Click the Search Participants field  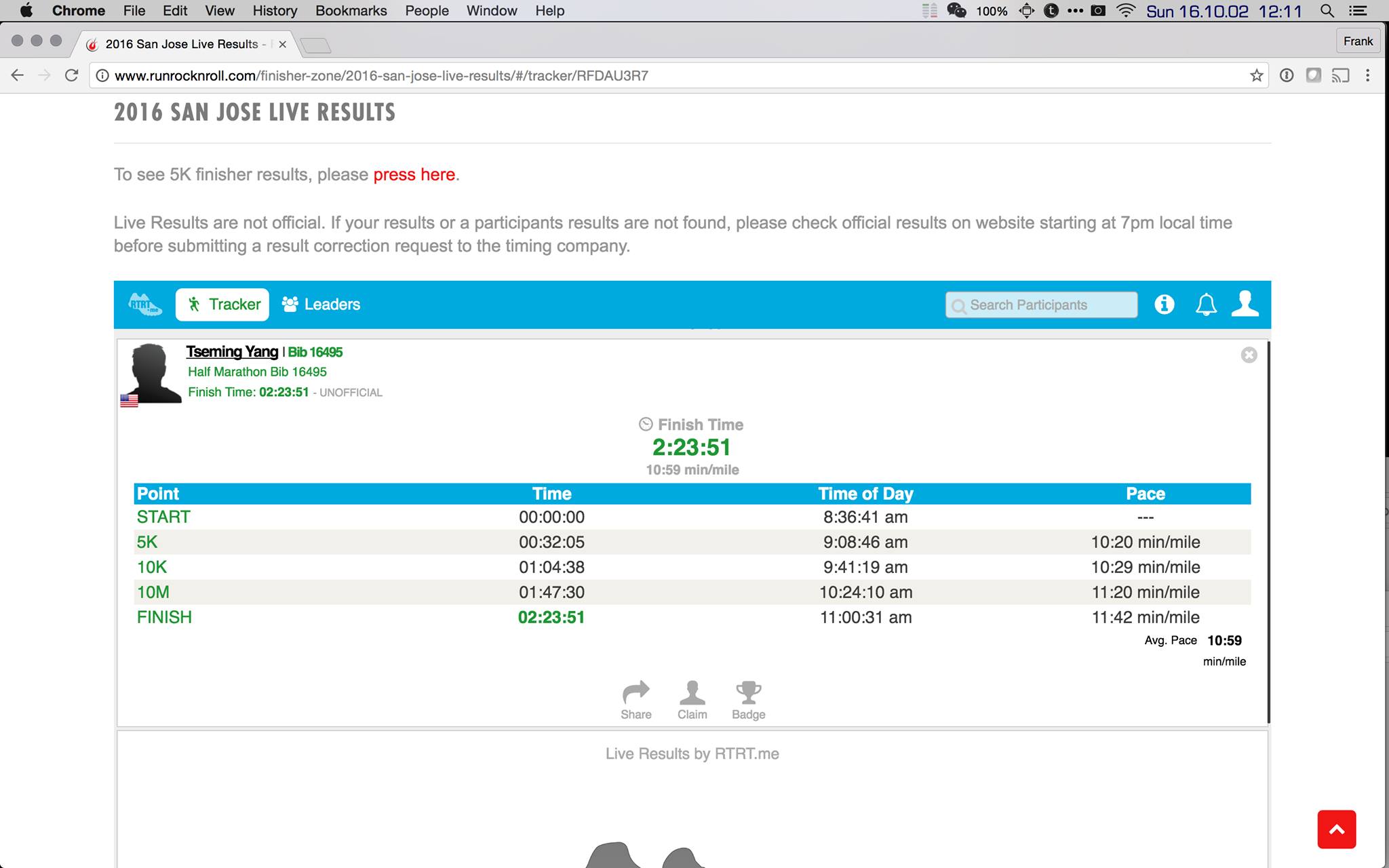1041,304
